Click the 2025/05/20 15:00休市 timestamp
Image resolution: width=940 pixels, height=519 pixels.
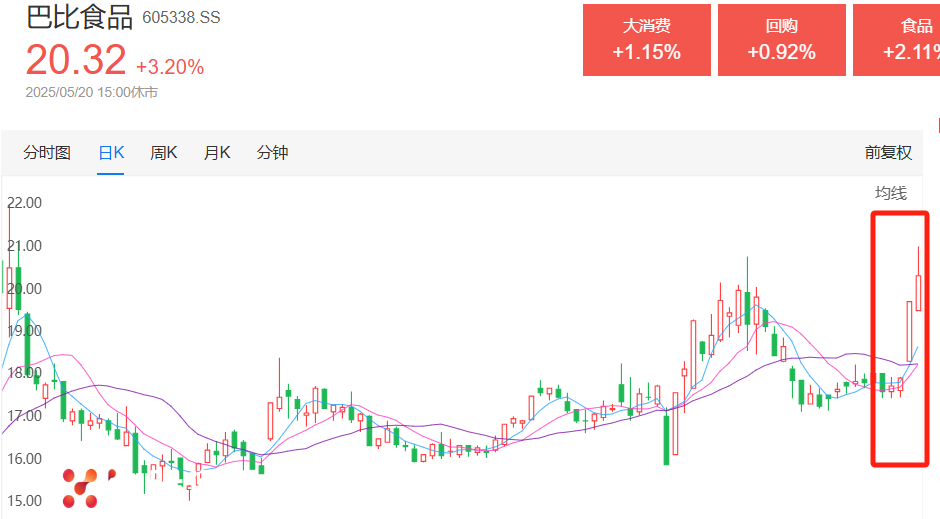pyautogui.click(x=91, y=92)
